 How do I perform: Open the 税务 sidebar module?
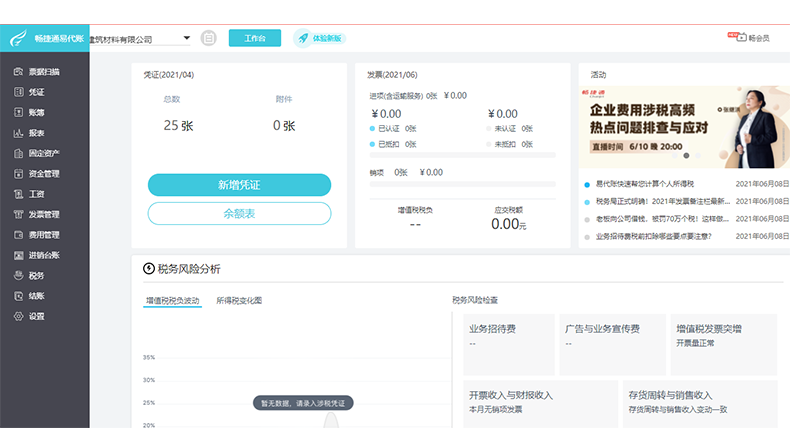point(36,275)
